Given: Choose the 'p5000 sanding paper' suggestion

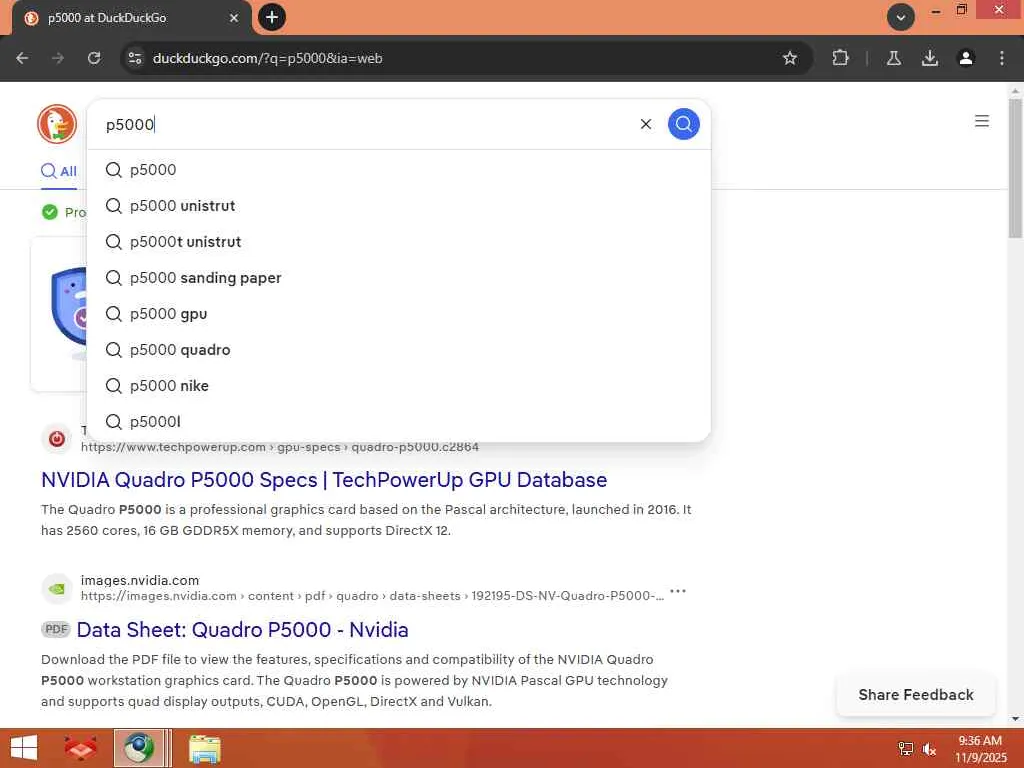Looking at the screenshot, I should pos(398,278).
